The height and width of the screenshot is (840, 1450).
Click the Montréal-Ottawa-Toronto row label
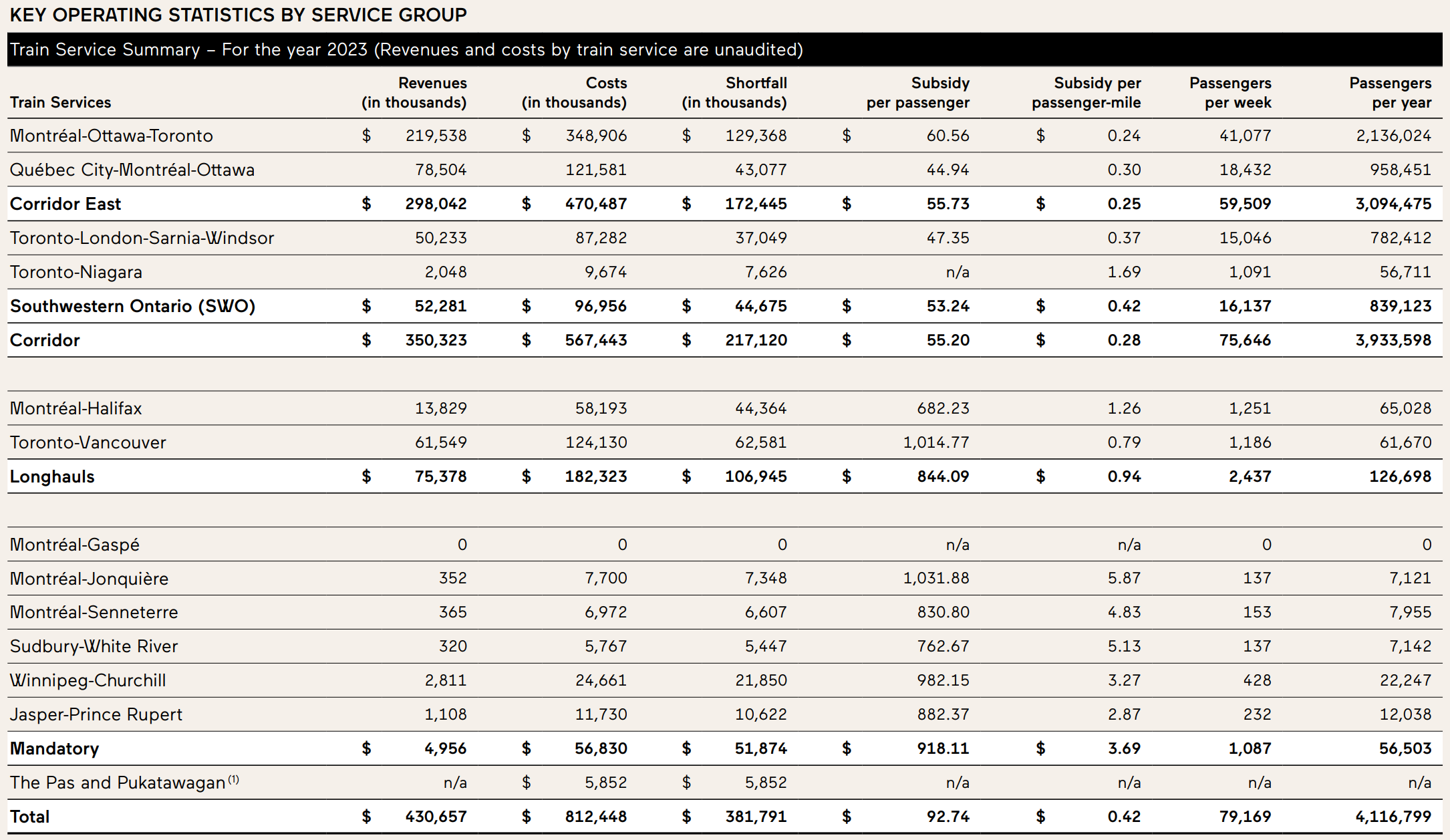[111, 136]
